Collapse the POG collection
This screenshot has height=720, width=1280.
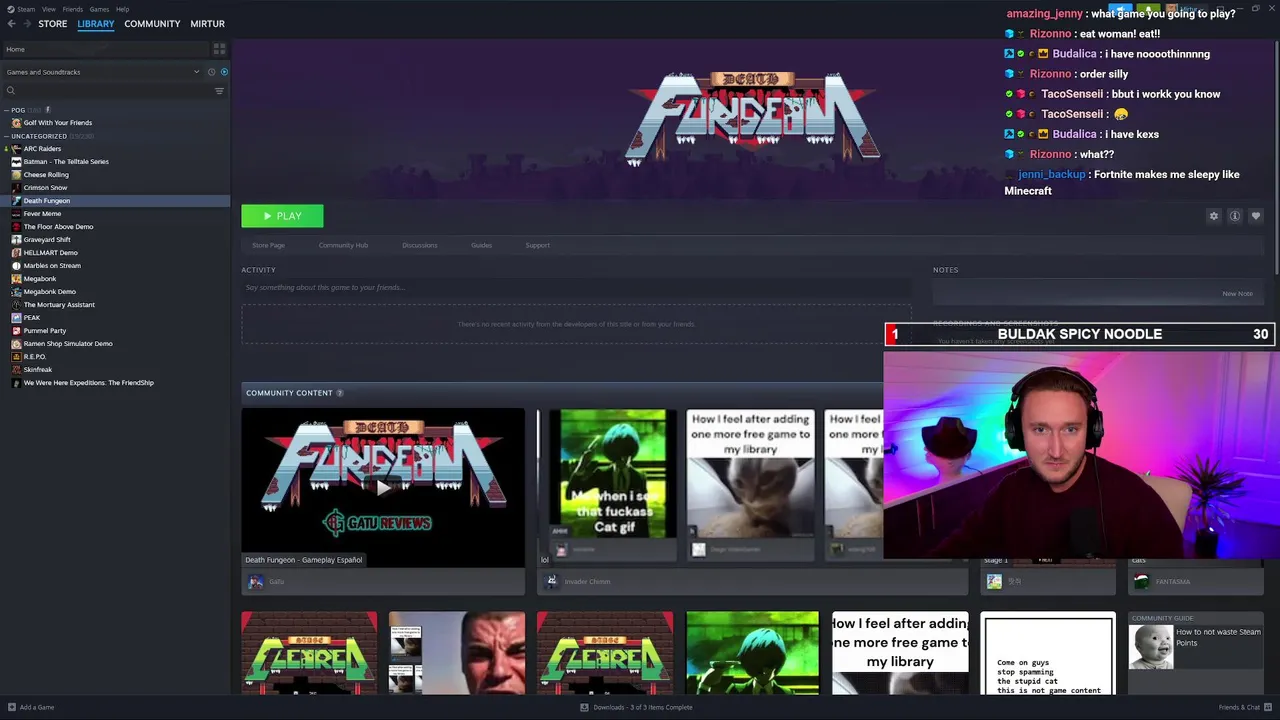[x=7, y=110]
